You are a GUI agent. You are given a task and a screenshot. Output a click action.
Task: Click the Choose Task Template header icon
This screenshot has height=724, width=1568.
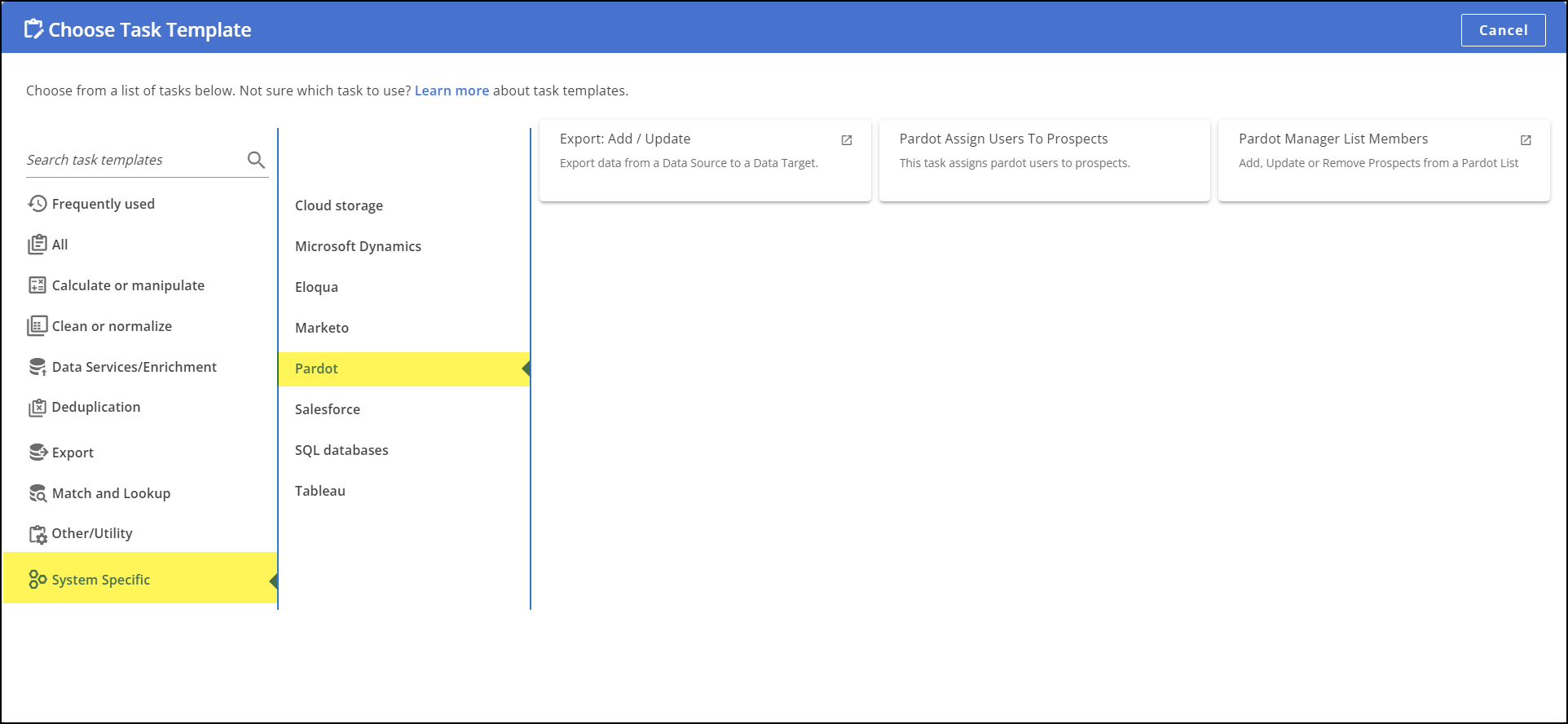[33, 29]
